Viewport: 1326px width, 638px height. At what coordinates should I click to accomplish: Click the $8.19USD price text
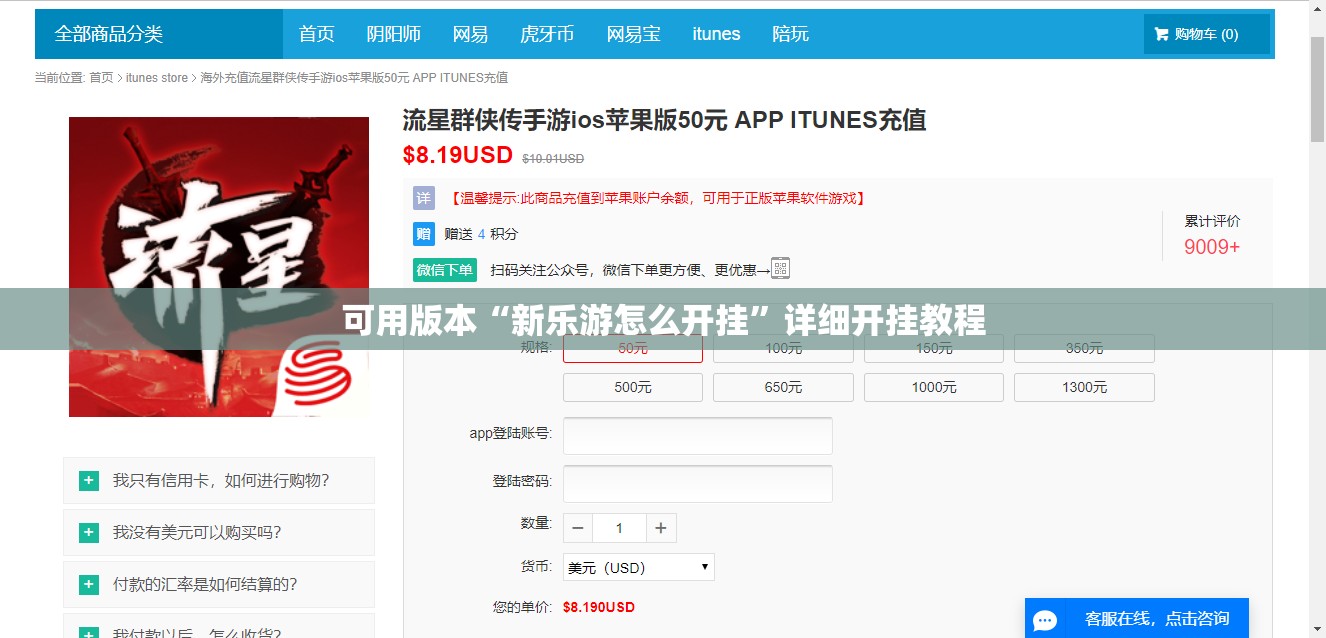pyautogui.click(x=458, y=155)
